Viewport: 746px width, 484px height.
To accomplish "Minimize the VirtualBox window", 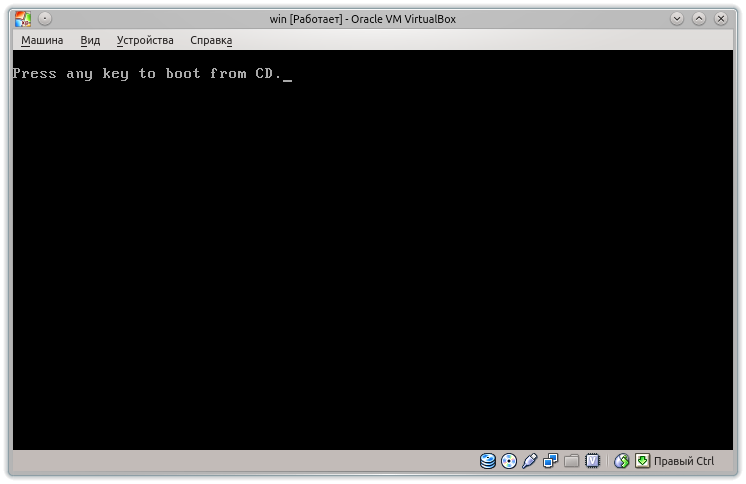I will tap(677, 19).
